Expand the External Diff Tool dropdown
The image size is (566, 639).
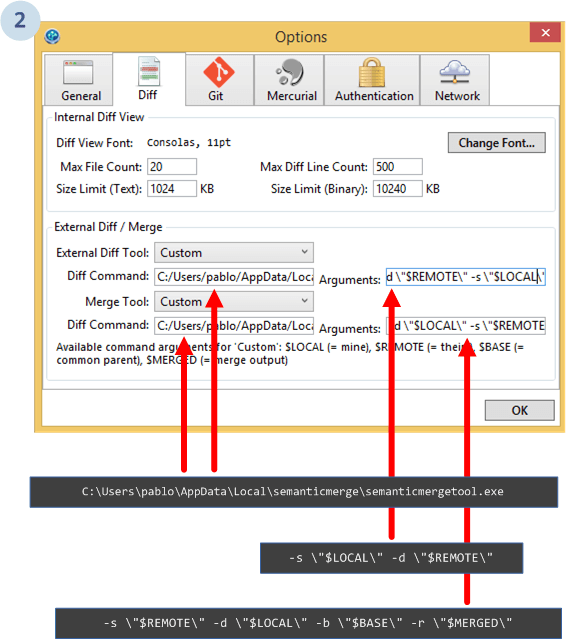coord(234,253)
